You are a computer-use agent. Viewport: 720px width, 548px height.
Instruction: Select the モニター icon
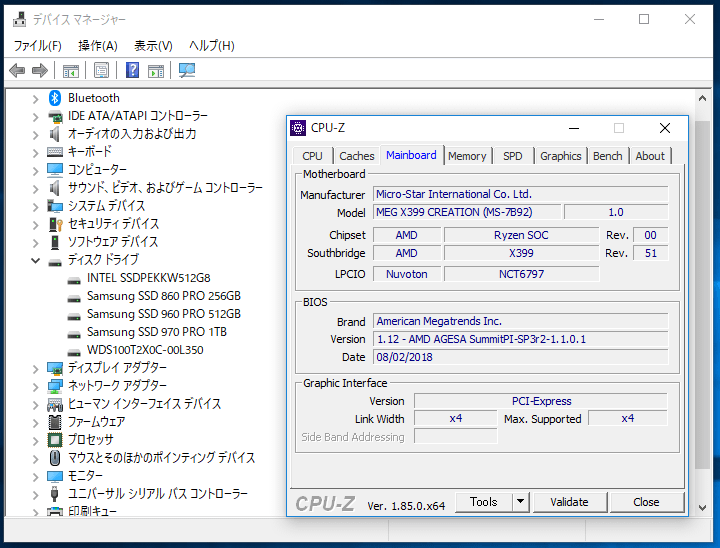55,476
